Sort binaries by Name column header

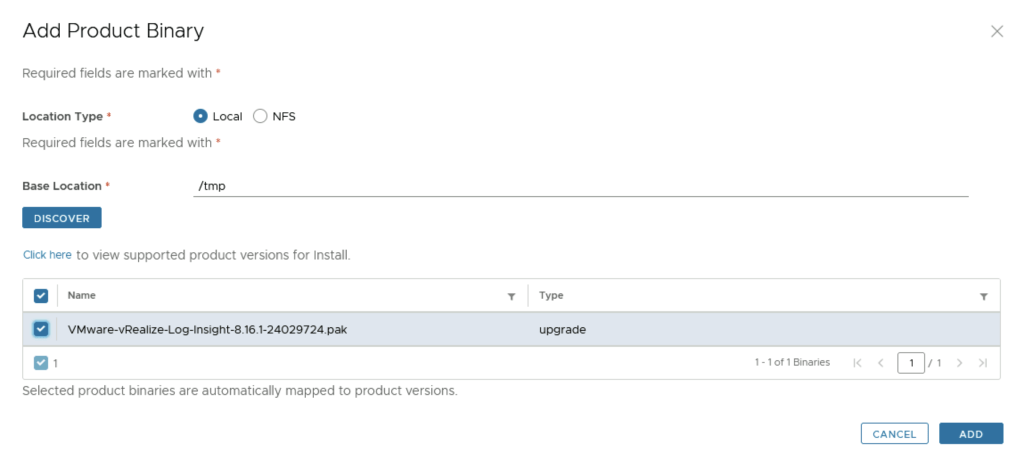pyautogui.click(x=82, y=296)
